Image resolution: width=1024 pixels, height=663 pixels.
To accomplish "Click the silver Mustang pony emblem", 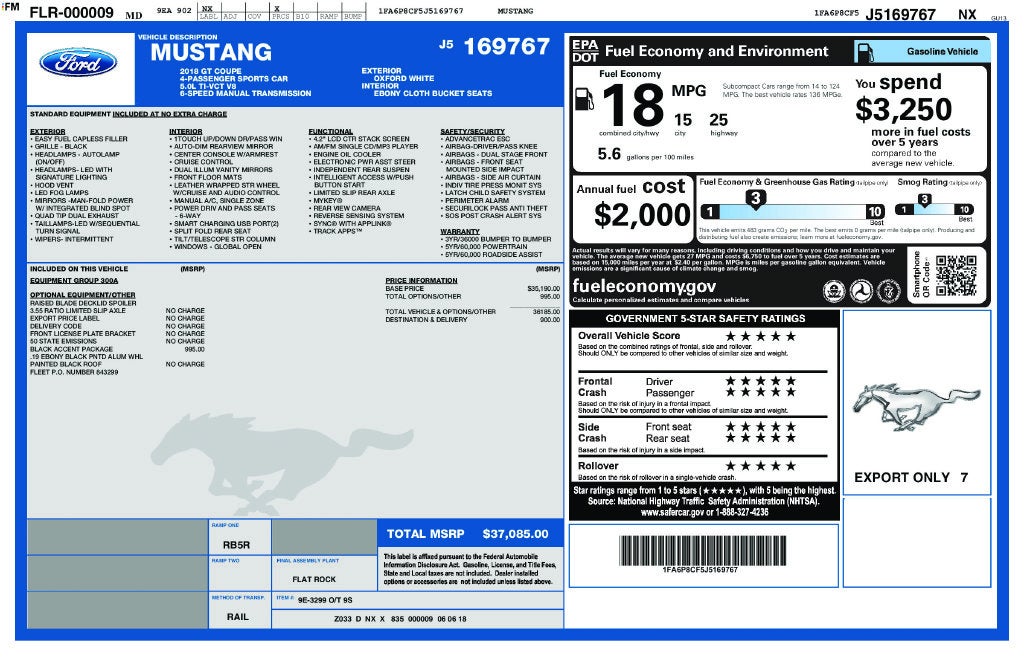I will point(916,406).
